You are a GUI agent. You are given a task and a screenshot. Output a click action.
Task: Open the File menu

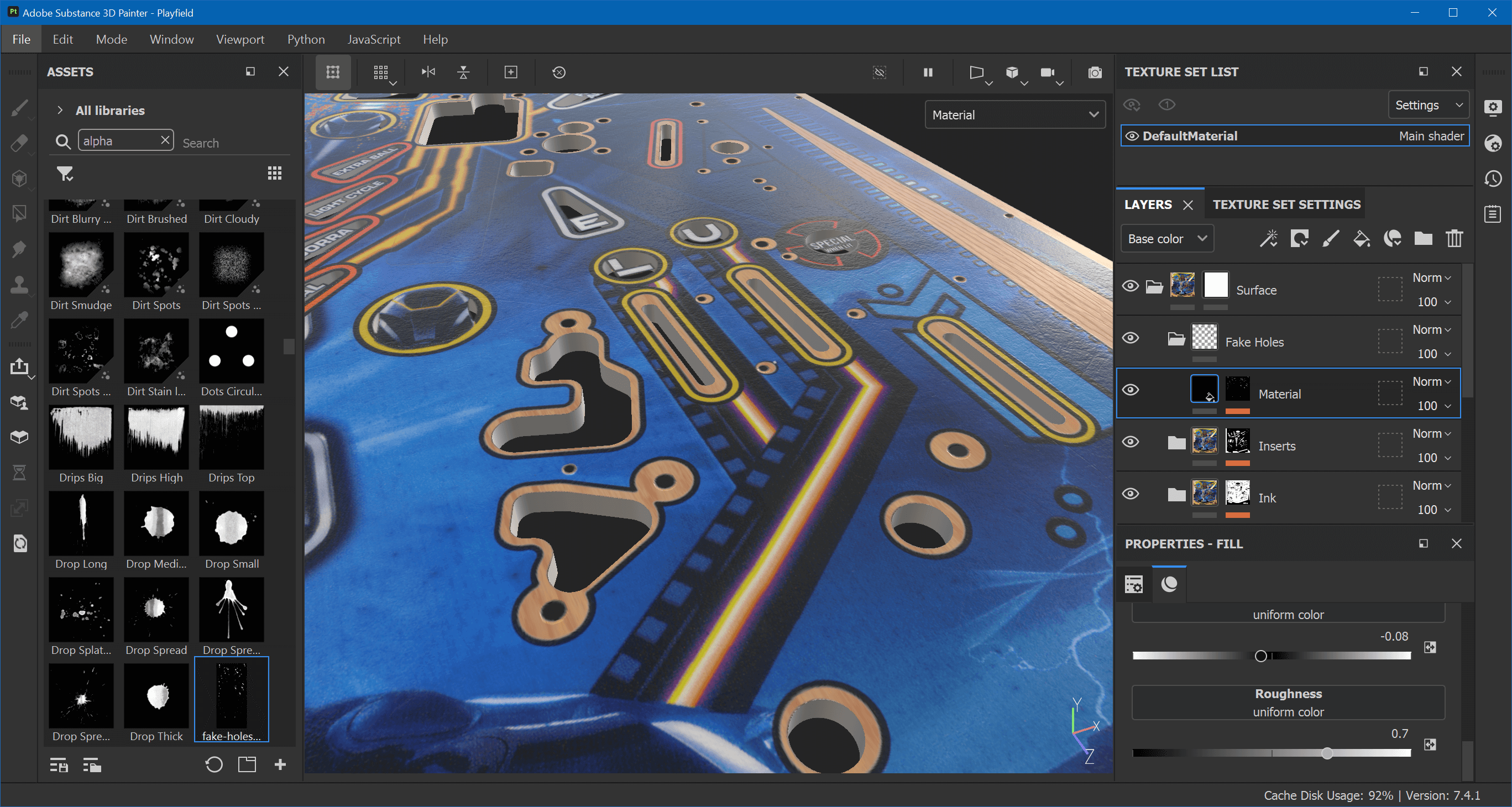pyautogui.click(x=21, y=39)
